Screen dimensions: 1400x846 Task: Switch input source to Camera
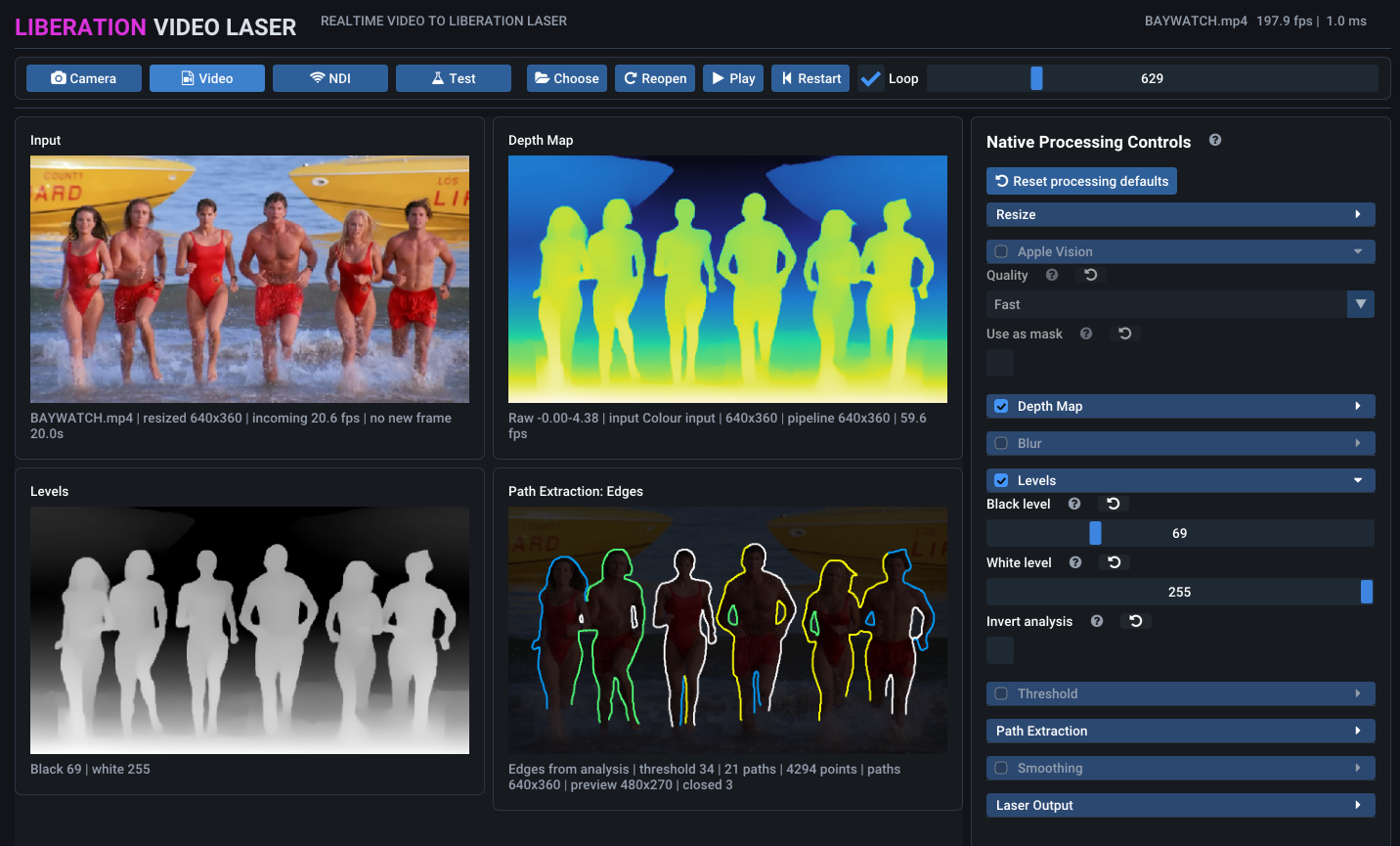coord(84,78)
